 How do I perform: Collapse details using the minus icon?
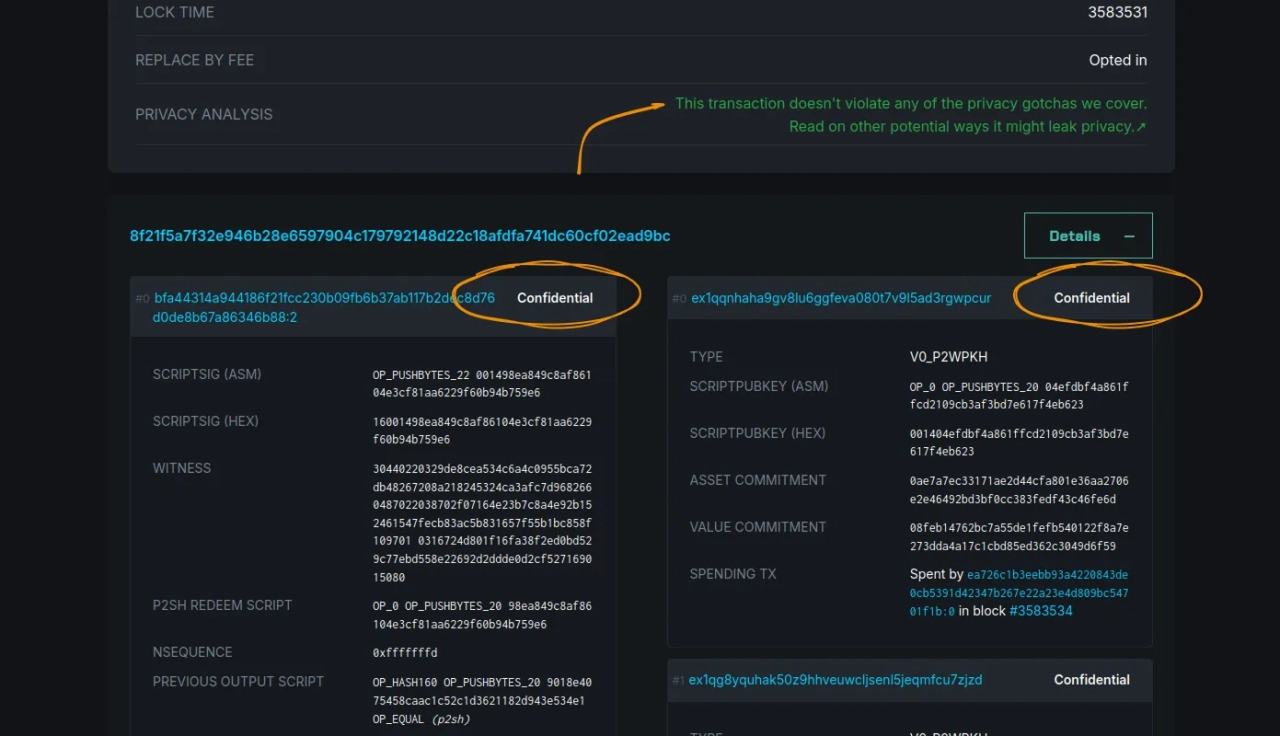click(x=1129, y=237)
